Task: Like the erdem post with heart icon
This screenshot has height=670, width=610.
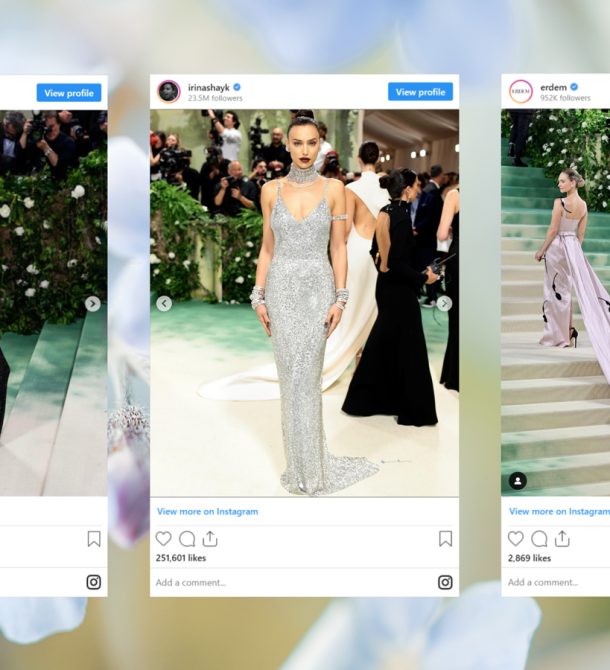Action: click(x=516, y=539)
